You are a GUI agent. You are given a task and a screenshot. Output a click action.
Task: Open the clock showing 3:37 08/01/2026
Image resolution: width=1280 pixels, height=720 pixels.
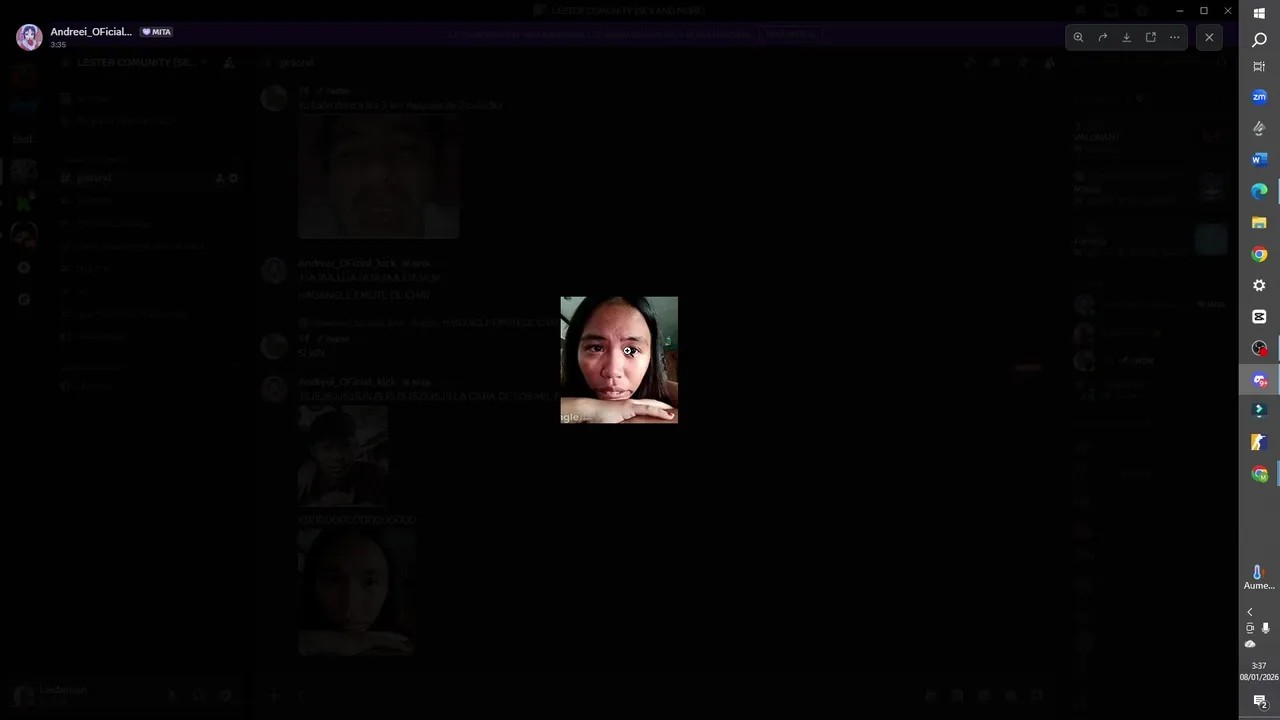pyautogui.click(x=1259, y=671)
